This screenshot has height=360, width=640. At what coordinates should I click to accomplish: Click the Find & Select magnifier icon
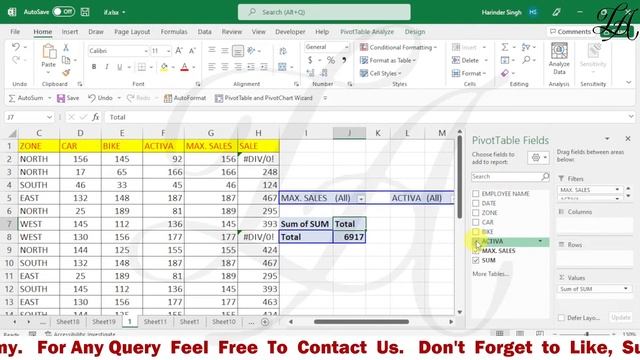[526, 60]
